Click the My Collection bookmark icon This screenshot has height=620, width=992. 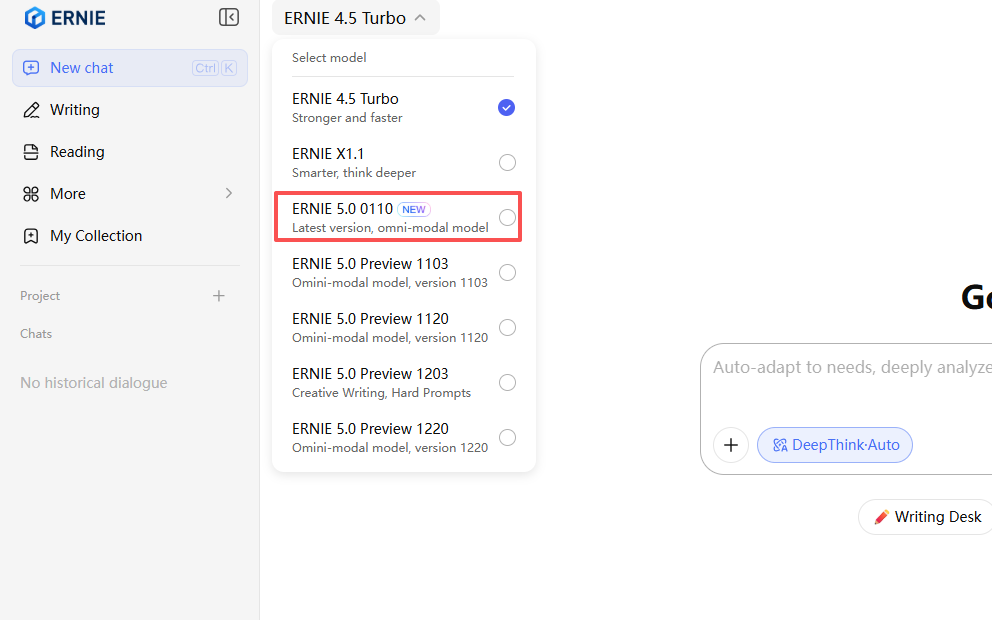point(31,236)
